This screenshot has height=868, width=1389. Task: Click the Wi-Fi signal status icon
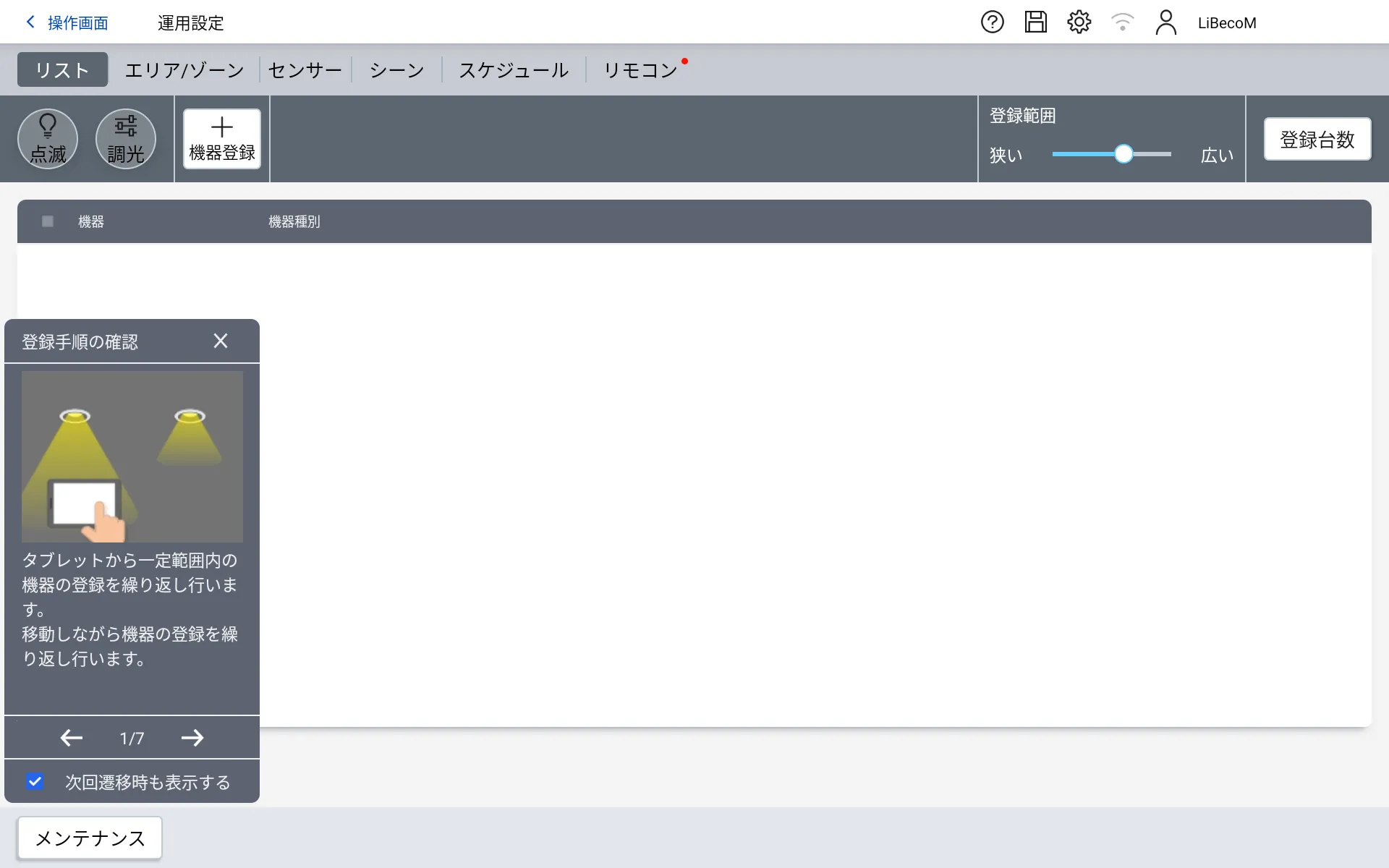coord(1122,22)
